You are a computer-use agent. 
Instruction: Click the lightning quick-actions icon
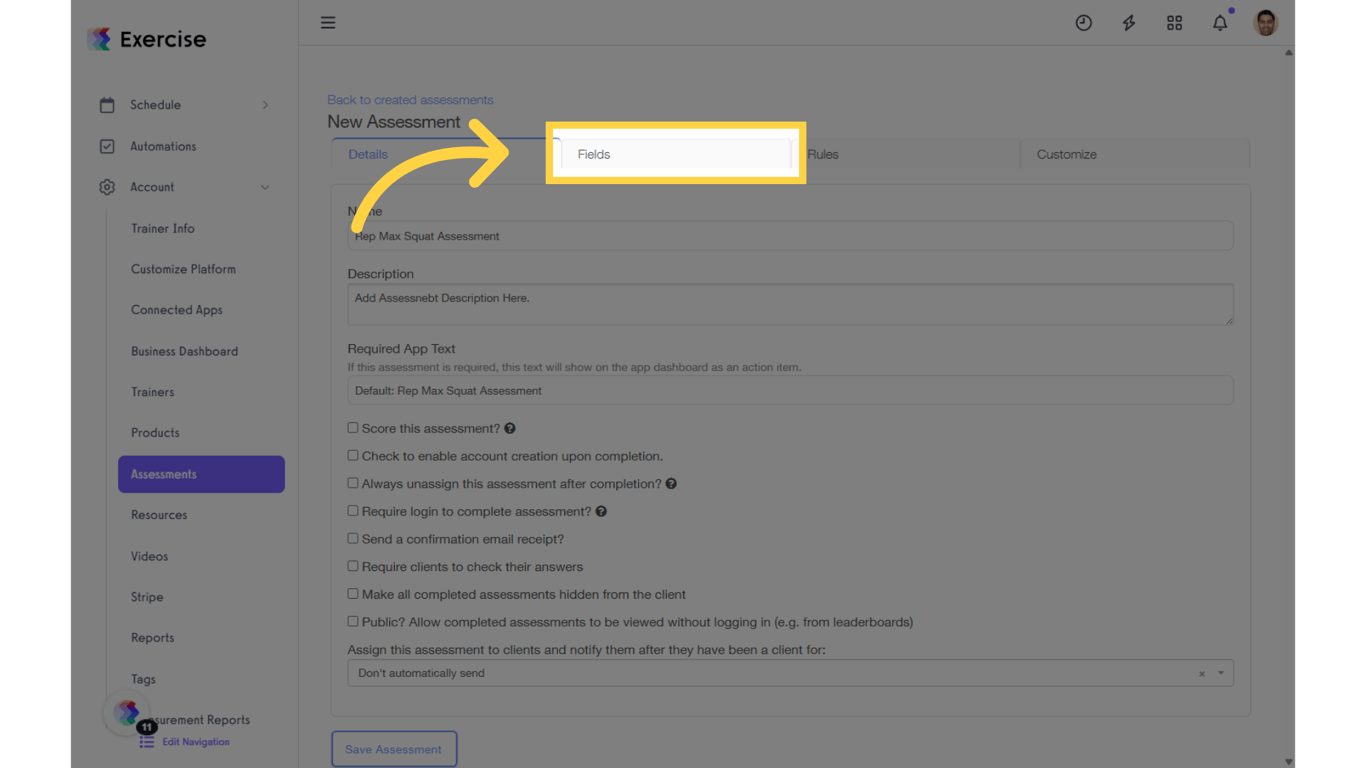(x=1128, y=22)
